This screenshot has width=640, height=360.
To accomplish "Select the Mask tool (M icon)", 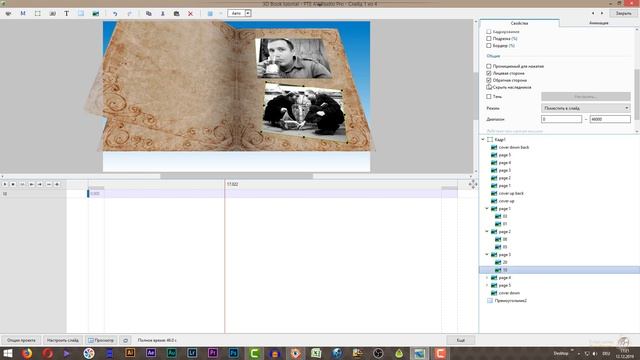I will pos(23,13).
